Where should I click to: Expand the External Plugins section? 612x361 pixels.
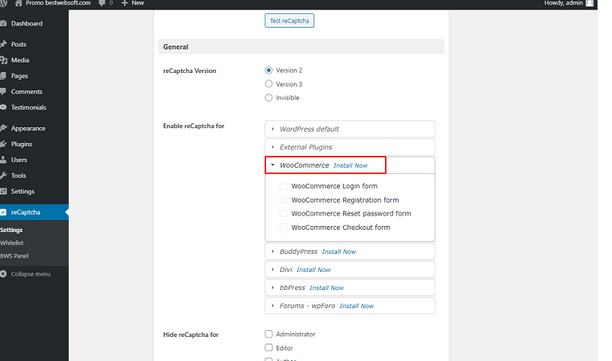(x=350, y=147)
